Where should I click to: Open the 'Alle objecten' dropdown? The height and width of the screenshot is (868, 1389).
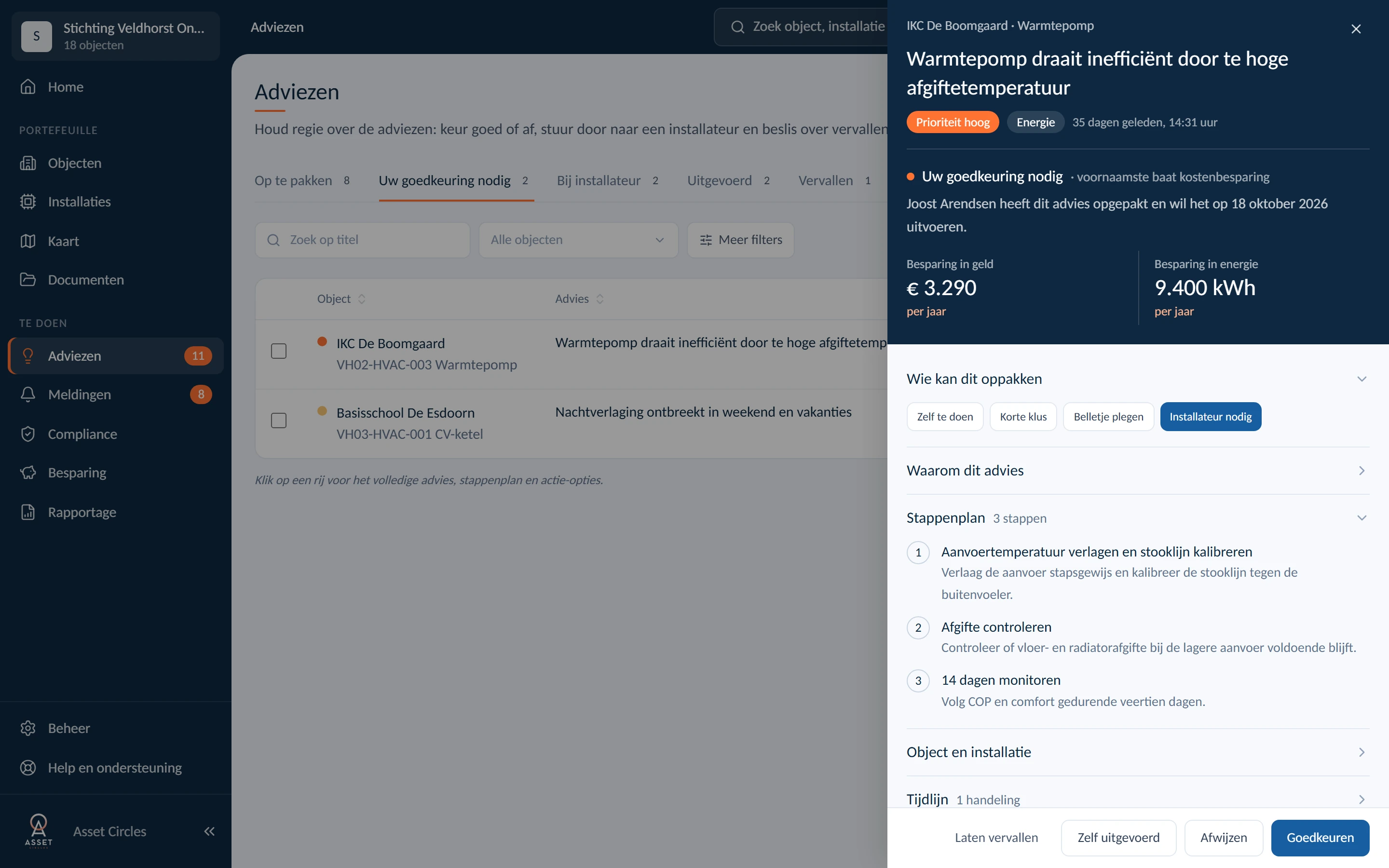click(x=578, y=240)
